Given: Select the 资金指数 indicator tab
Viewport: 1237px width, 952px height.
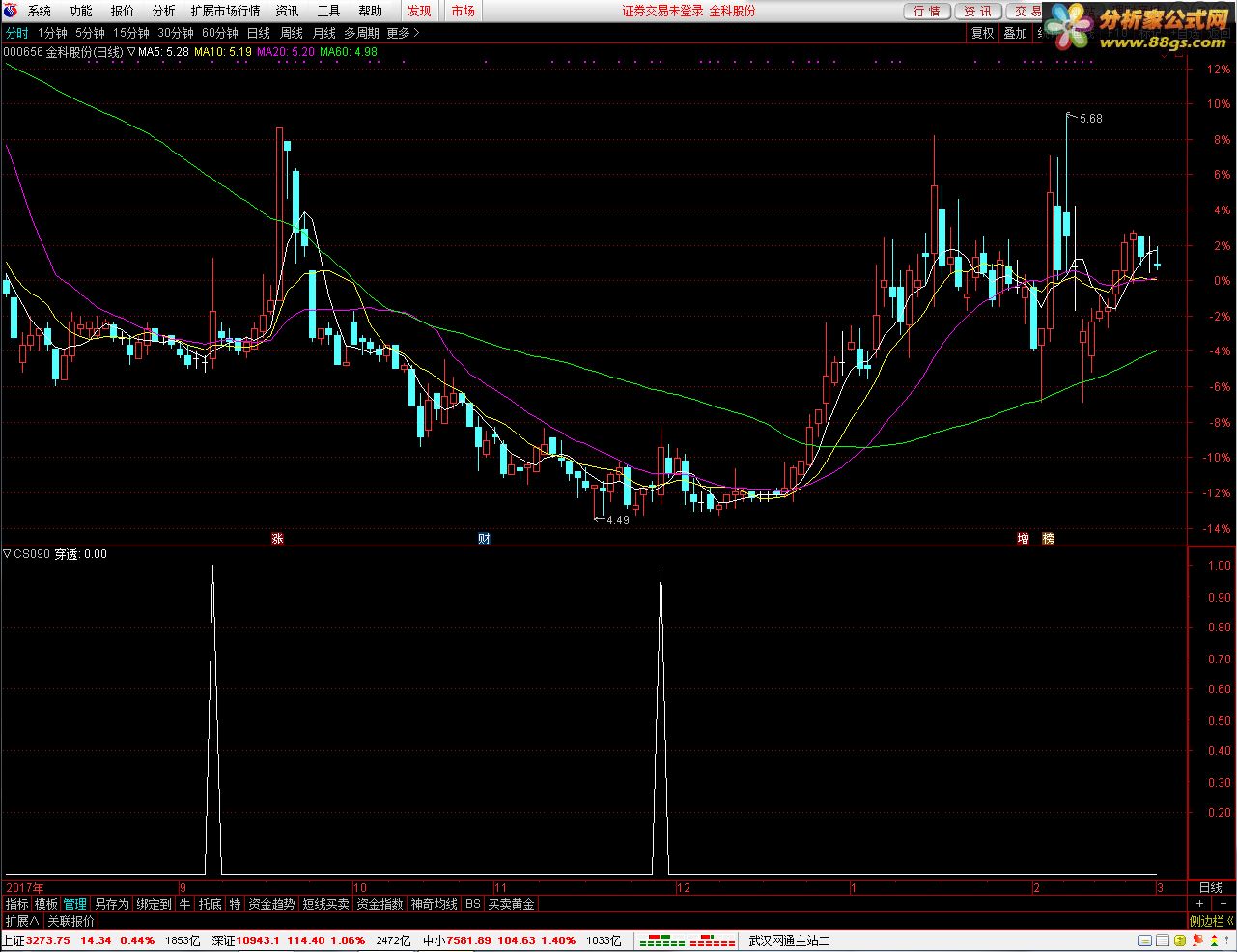Looking at the screenshot, I should (x=380, y=905).
